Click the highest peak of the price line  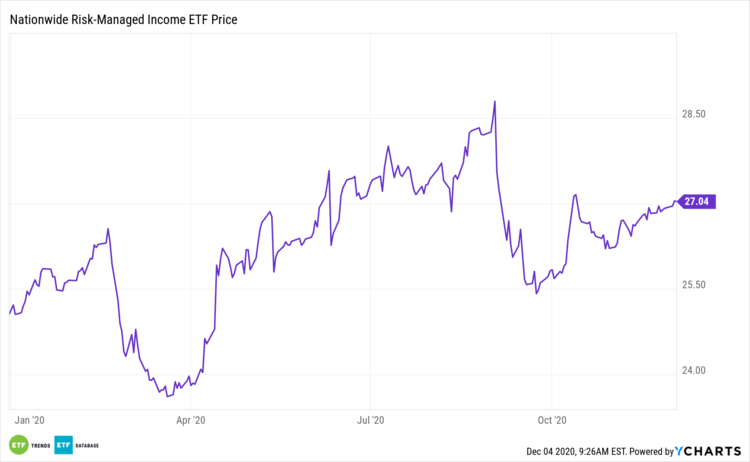pyautogui.click(x=495, y=101)
